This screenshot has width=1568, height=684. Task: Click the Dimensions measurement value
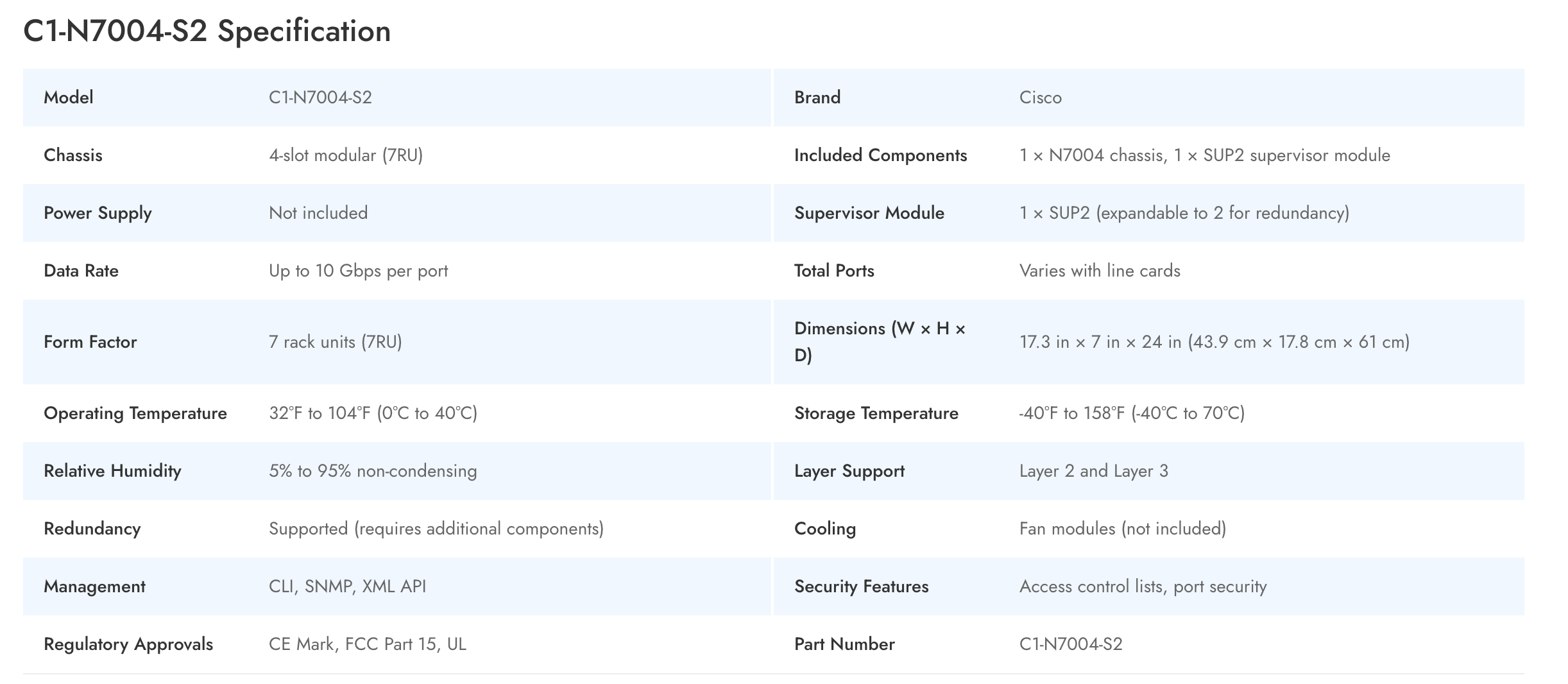pyautogui.click(x=1214, y=342)
